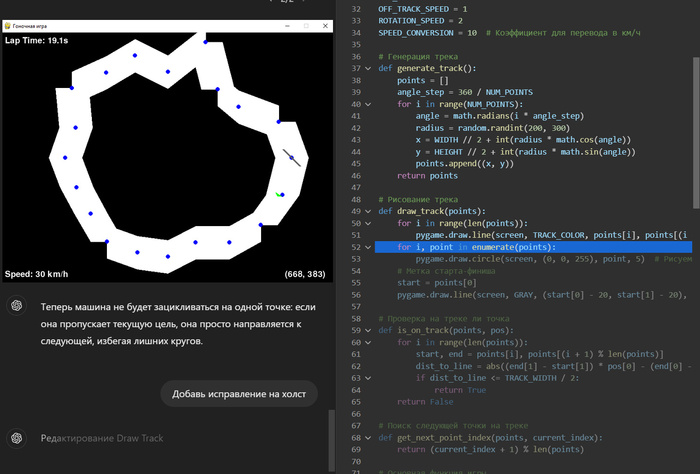This screenshot has width=700, height=474.
Task: Click the pygame window icon in title bar
Action: coord(7,25)
